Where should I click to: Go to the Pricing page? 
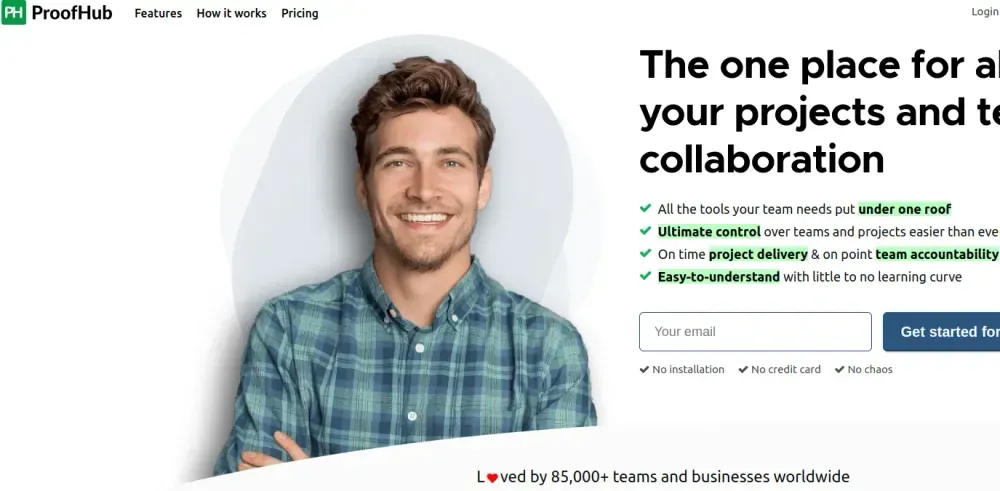(300, 13)
